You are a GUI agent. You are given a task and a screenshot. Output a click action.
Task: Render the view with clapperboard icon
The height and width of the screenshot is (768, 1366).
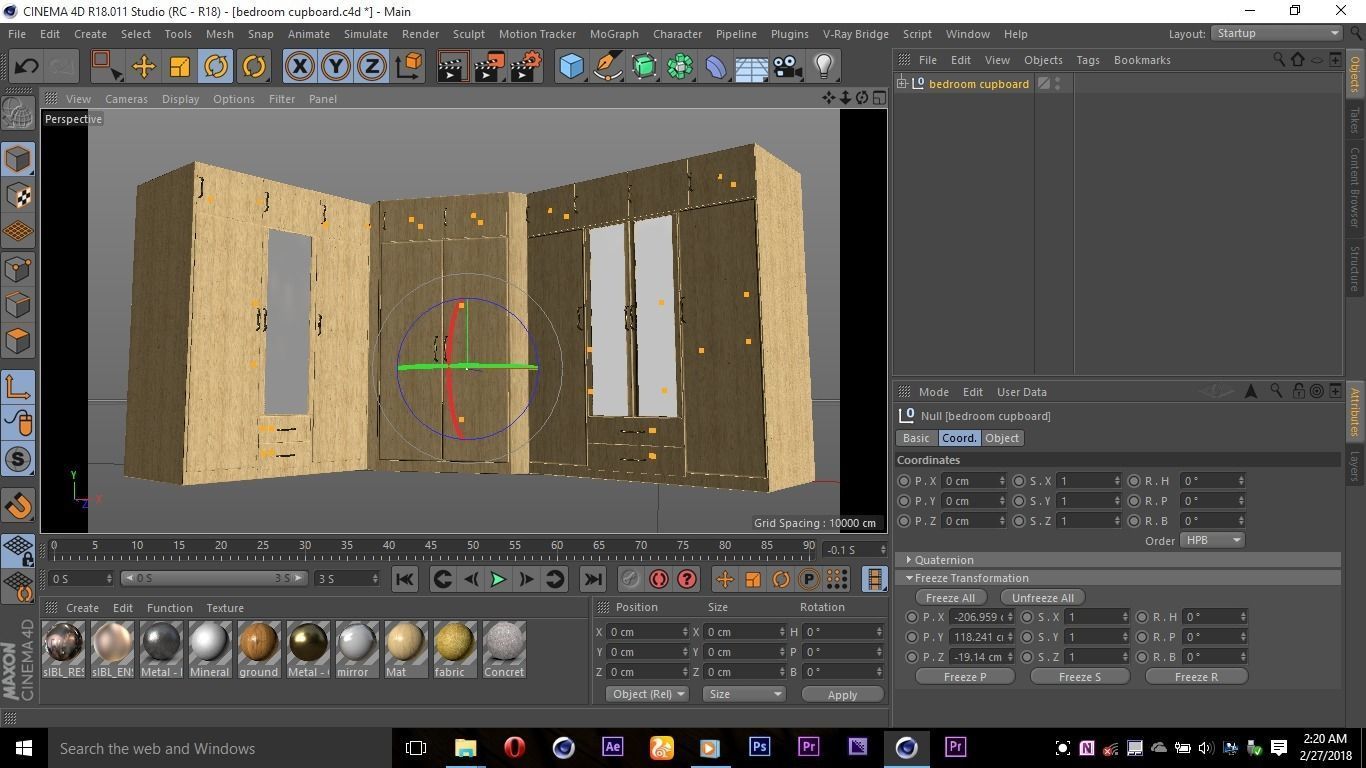coord(452,67)
